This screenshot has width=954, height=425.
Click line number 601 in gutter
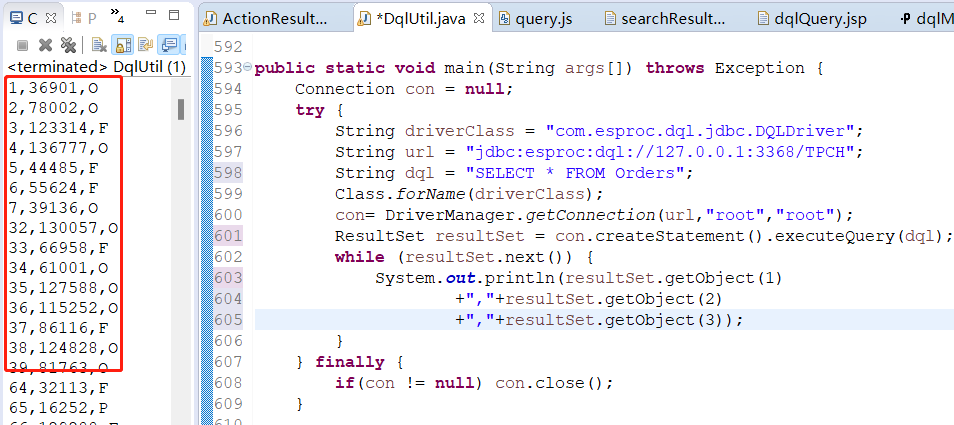pyautogui.click(x=228, y=235)
